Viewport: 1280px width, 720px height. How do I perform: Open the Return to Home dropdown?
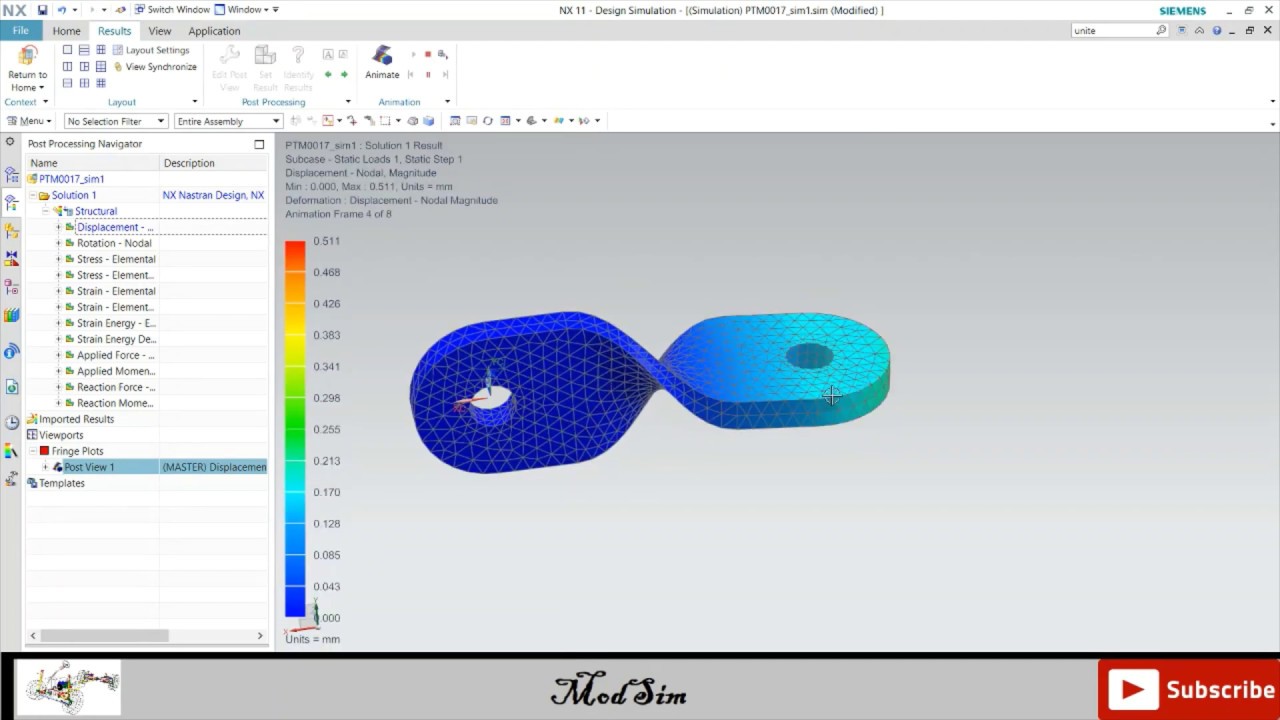click(27, 81)
